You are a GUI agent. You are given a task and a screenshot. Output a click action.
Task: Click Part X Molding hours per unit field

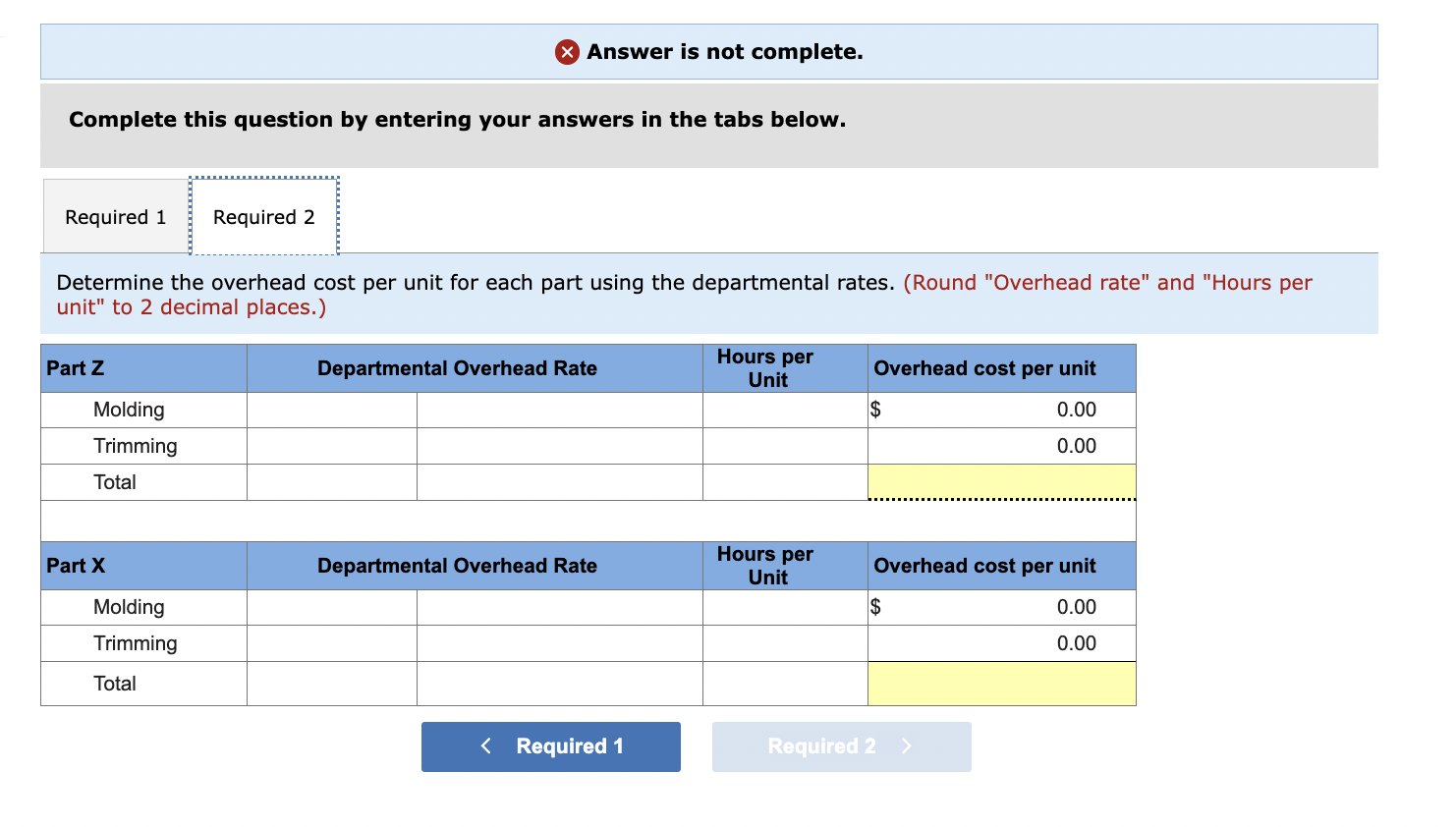click(785, 608)
